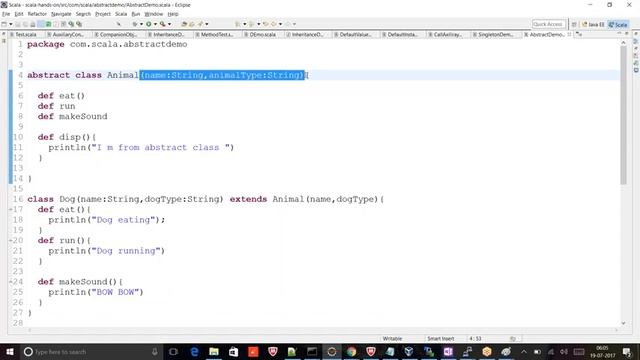640x360 pixels.
Task: Click the 'extends' keyword on line 16
Action: (x=248, y=199)
